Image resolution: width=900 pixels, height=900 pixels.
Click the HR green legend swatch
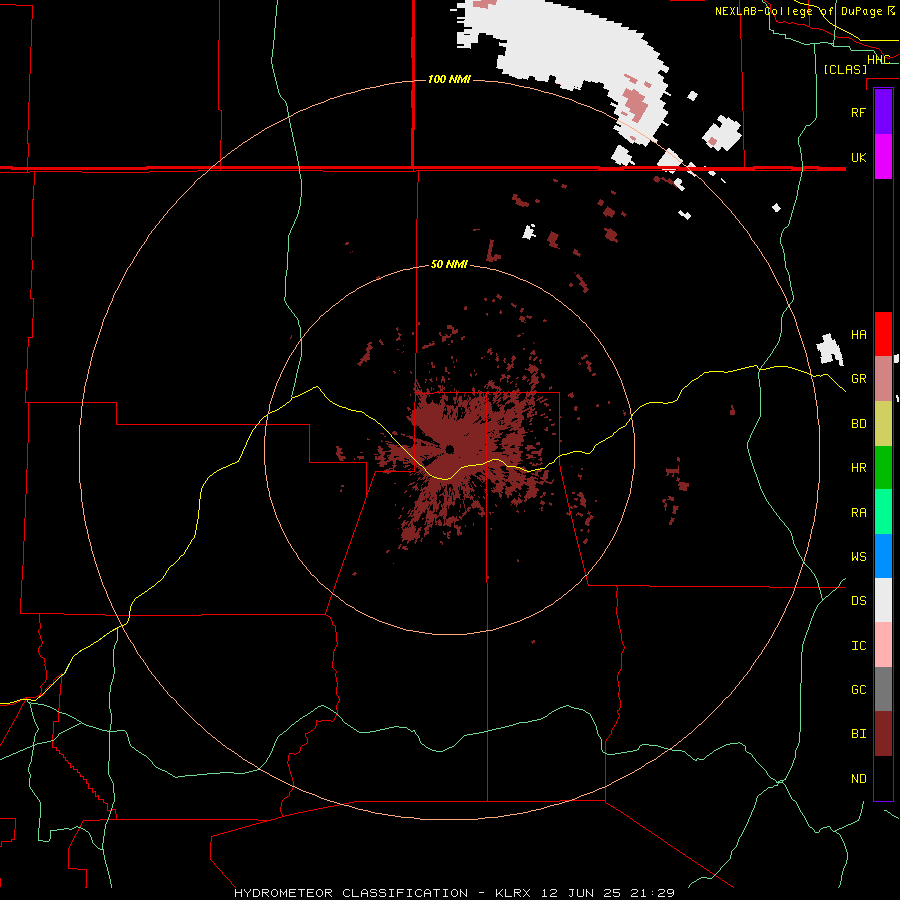883,467
